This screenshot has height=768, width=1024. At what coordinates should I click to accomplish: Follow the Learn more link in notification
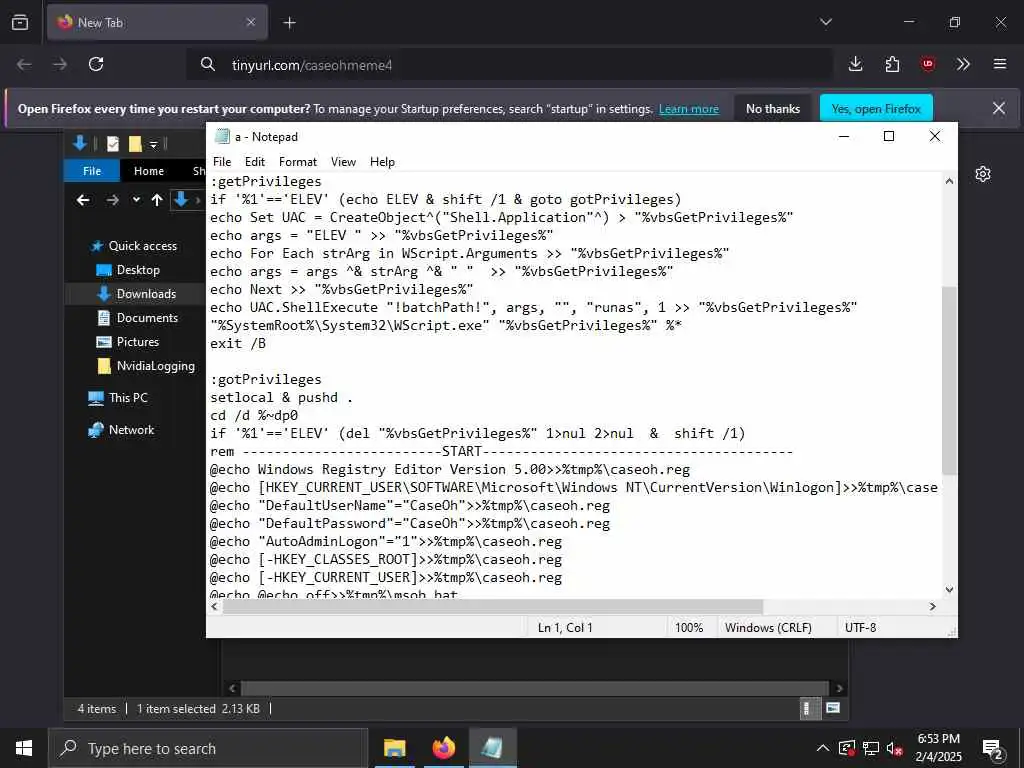coord(688,109)
